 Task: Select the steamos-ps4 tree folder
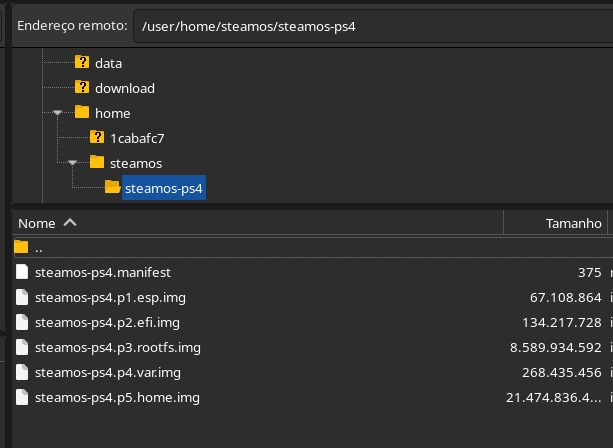click(164, 188)
